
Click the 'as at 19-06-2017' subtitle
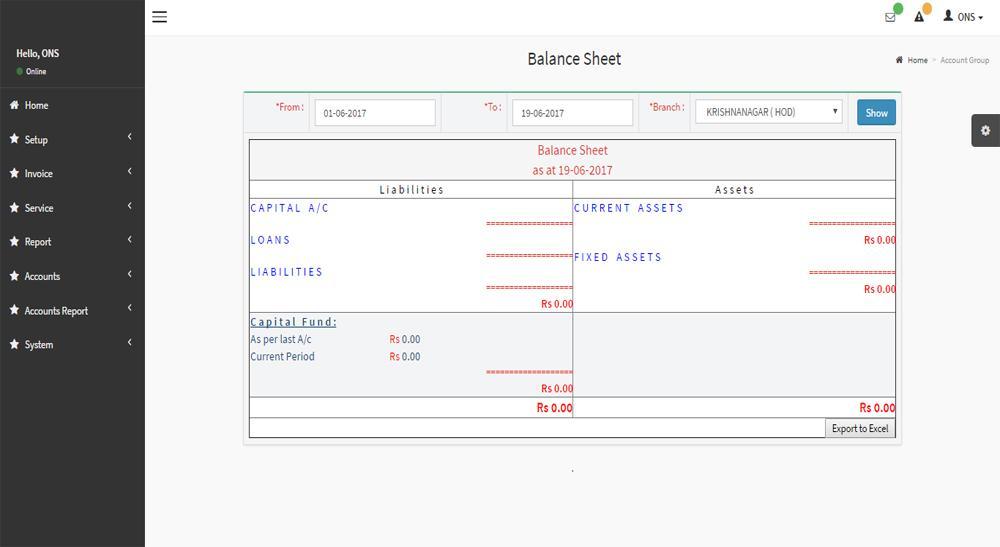[572, 170]
